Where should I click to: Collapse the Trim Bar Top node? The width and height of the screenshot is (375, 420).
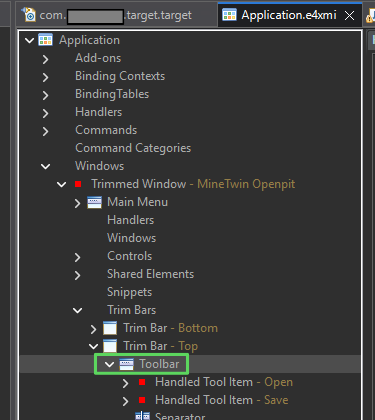click(x=93, y=346)
